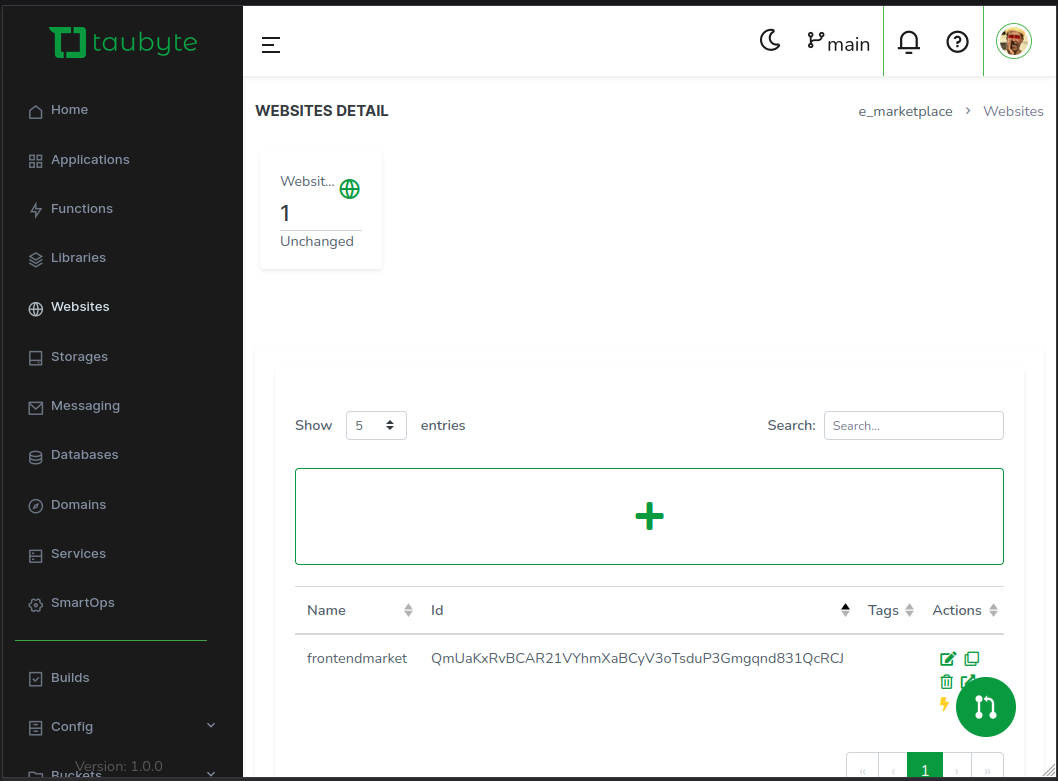Screen dimensions: 1058x781
Task: Delete the frontendmarket website
Action: [x=947, y=682]
